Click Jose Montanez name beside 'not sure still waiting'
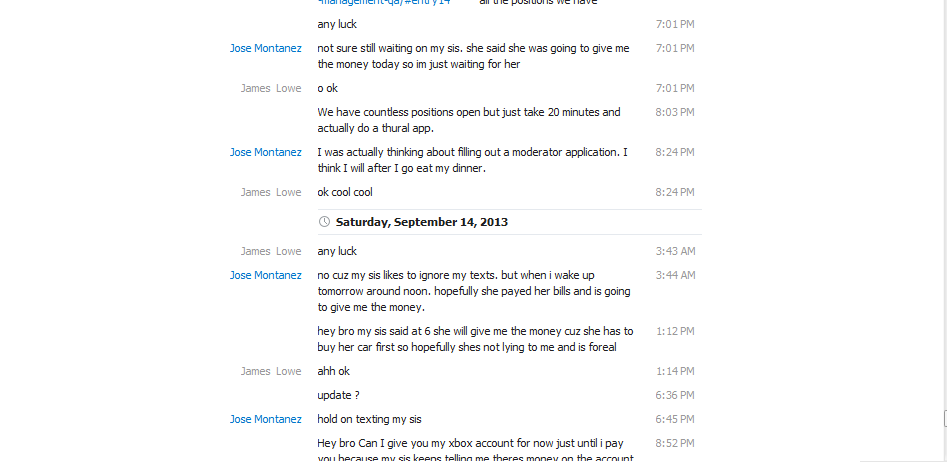Viewport: 947px width, 464px height. click(x=265, y=48)
